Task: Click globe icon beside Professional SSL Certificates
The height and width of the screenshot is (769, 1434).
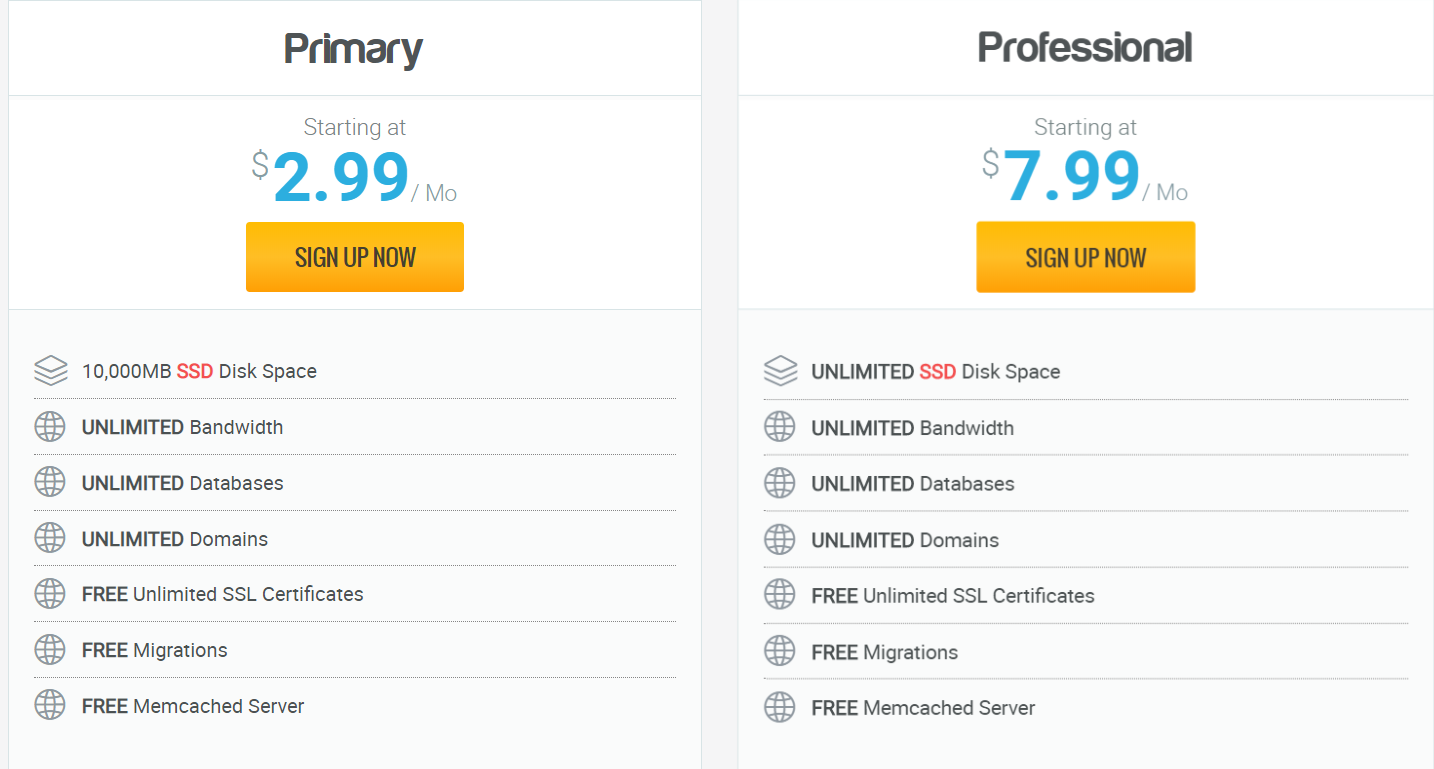Action: [780, 596]
